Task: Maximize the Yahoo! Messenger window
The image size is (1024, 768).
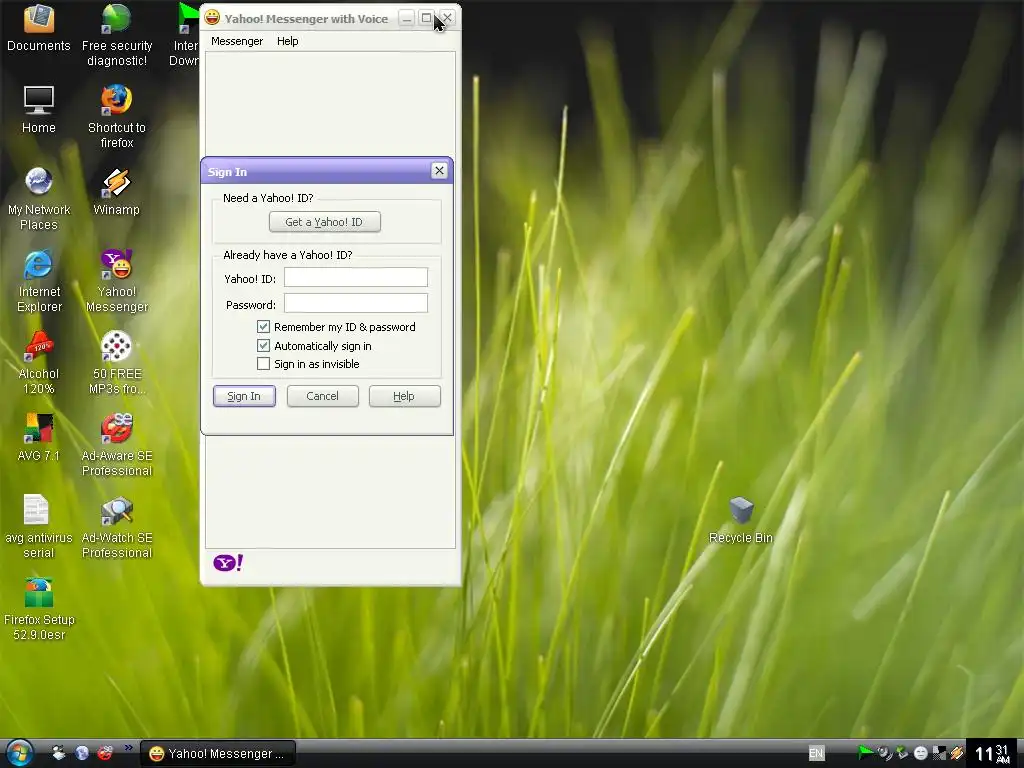Action: (x=426, y=18)
